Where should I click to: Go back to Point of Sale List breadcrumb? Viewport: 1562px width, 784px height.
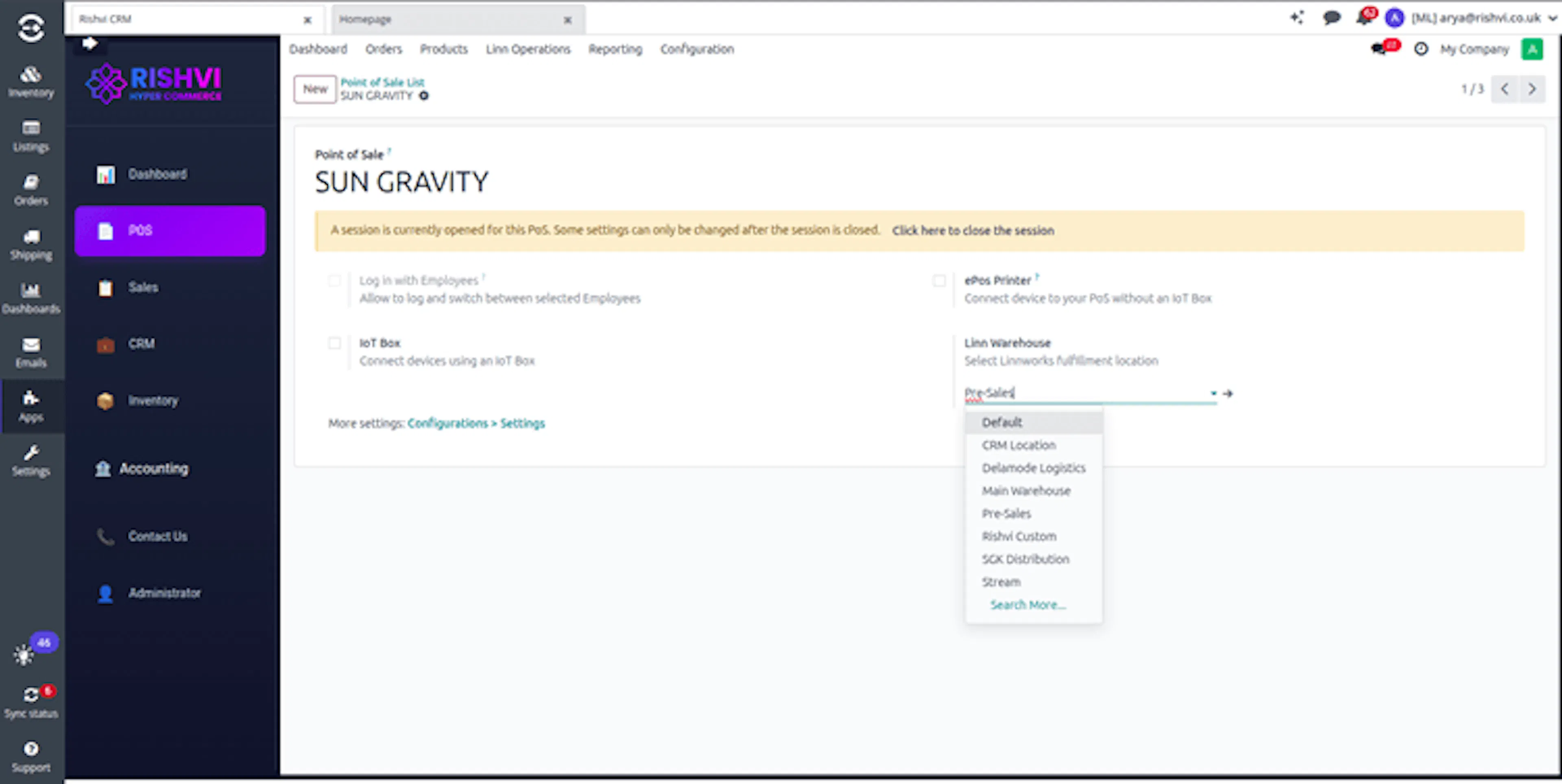tap(382, 82)
